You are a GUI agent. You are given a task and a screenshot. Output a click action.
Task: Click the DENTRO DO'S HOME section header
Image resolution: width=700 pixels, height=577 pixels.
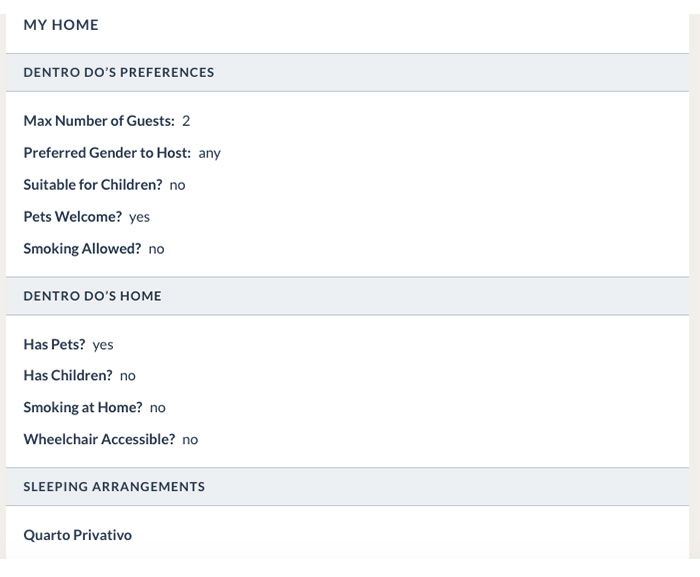pos(347,296)
